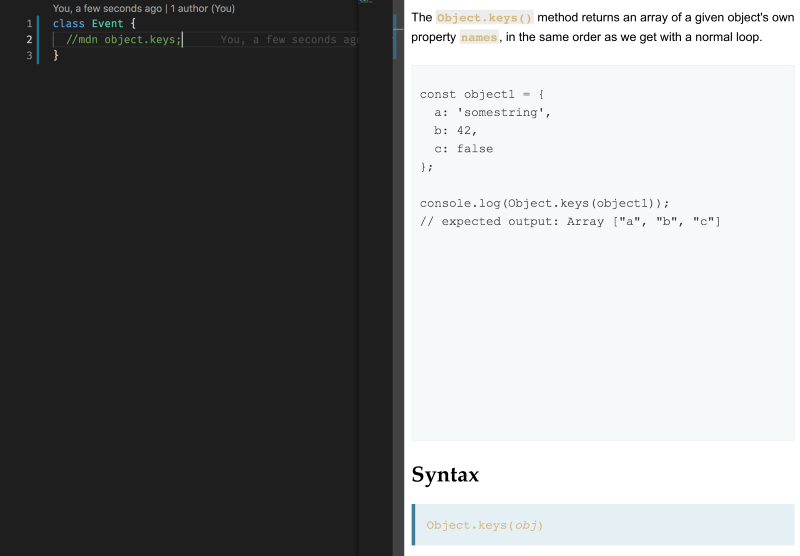Click the 'Syntax' section heading
This screenshot has height=556, width=800.
click(x=445, y=474)
